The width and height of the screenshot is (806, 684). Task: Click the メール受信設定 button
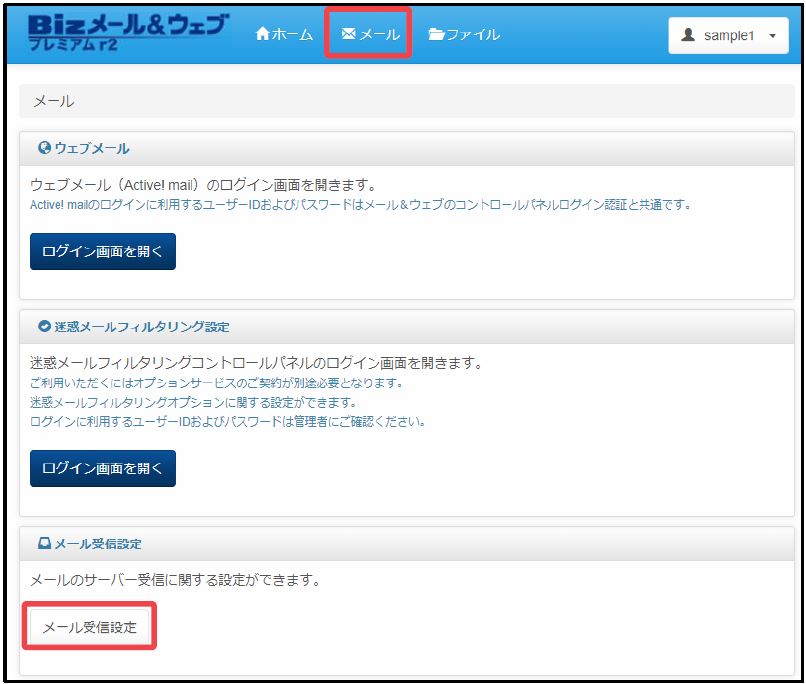tap(89, 627)
